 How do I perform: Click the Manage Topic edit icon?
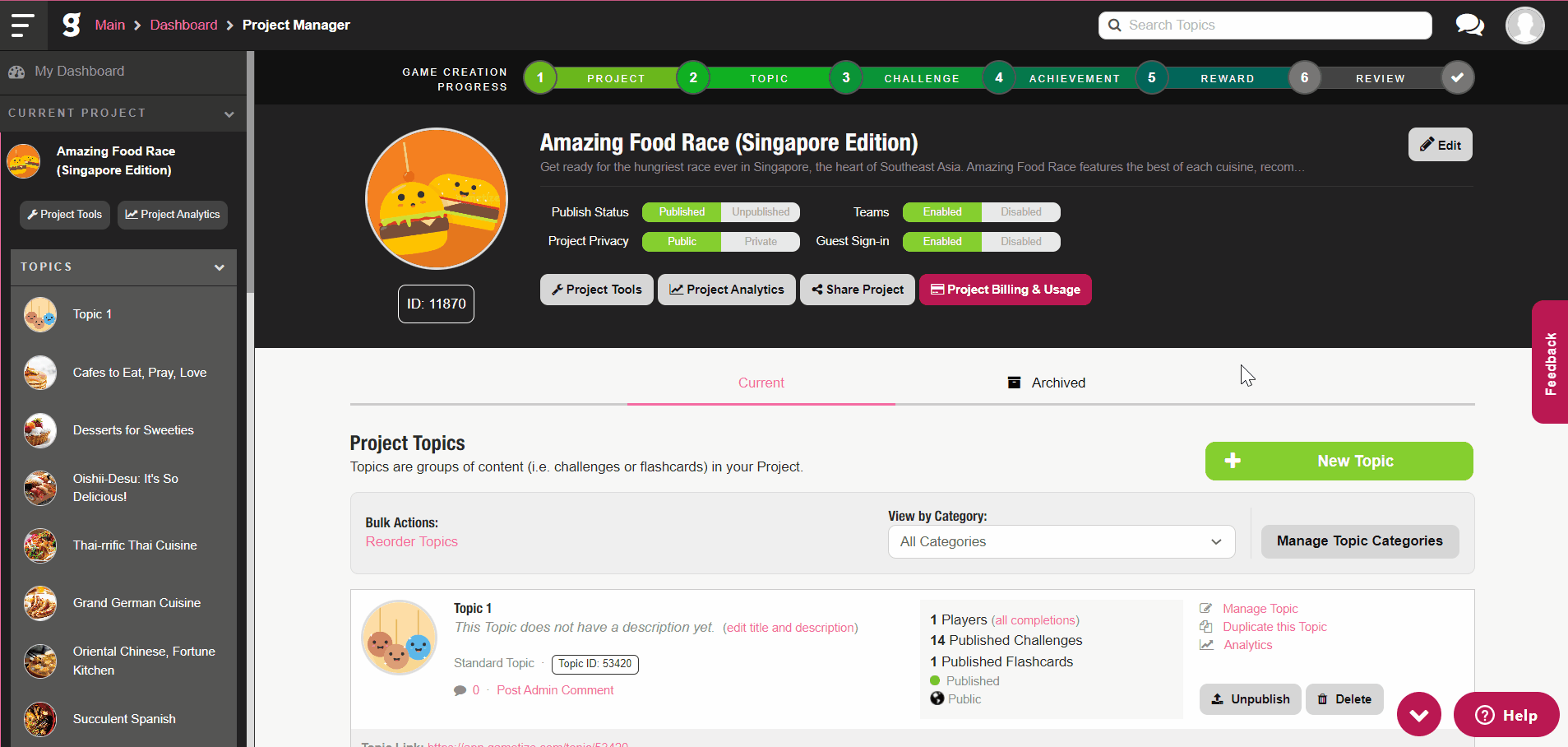tap(1206, 609)
